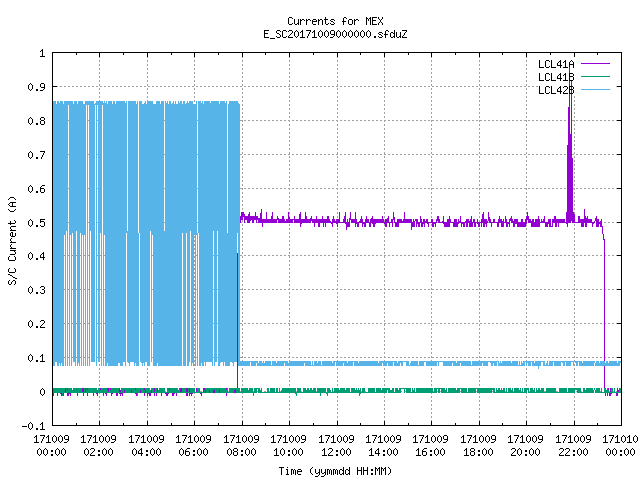Click the x-axis tick 171009 16:00

point(431,446)
